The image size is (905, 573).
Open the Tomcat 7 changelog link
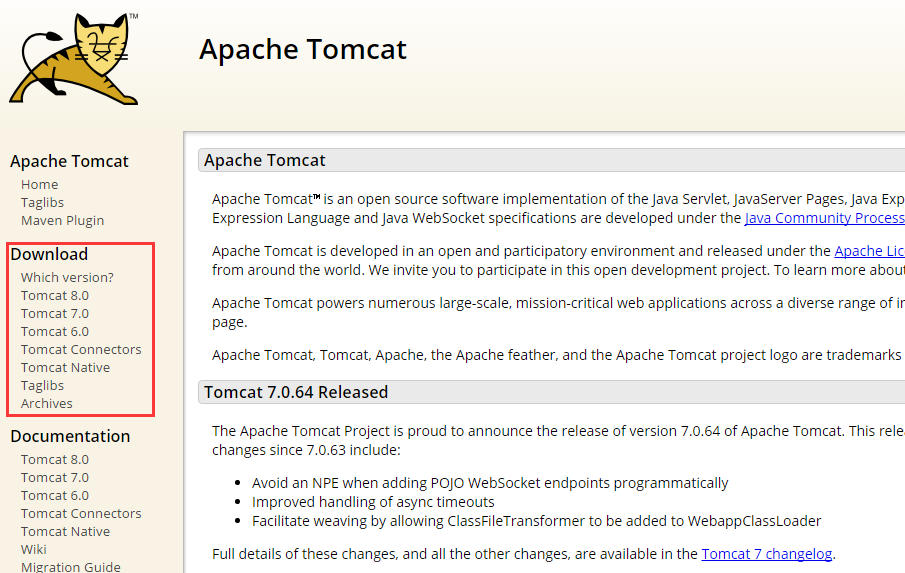(x=766, y=554)
